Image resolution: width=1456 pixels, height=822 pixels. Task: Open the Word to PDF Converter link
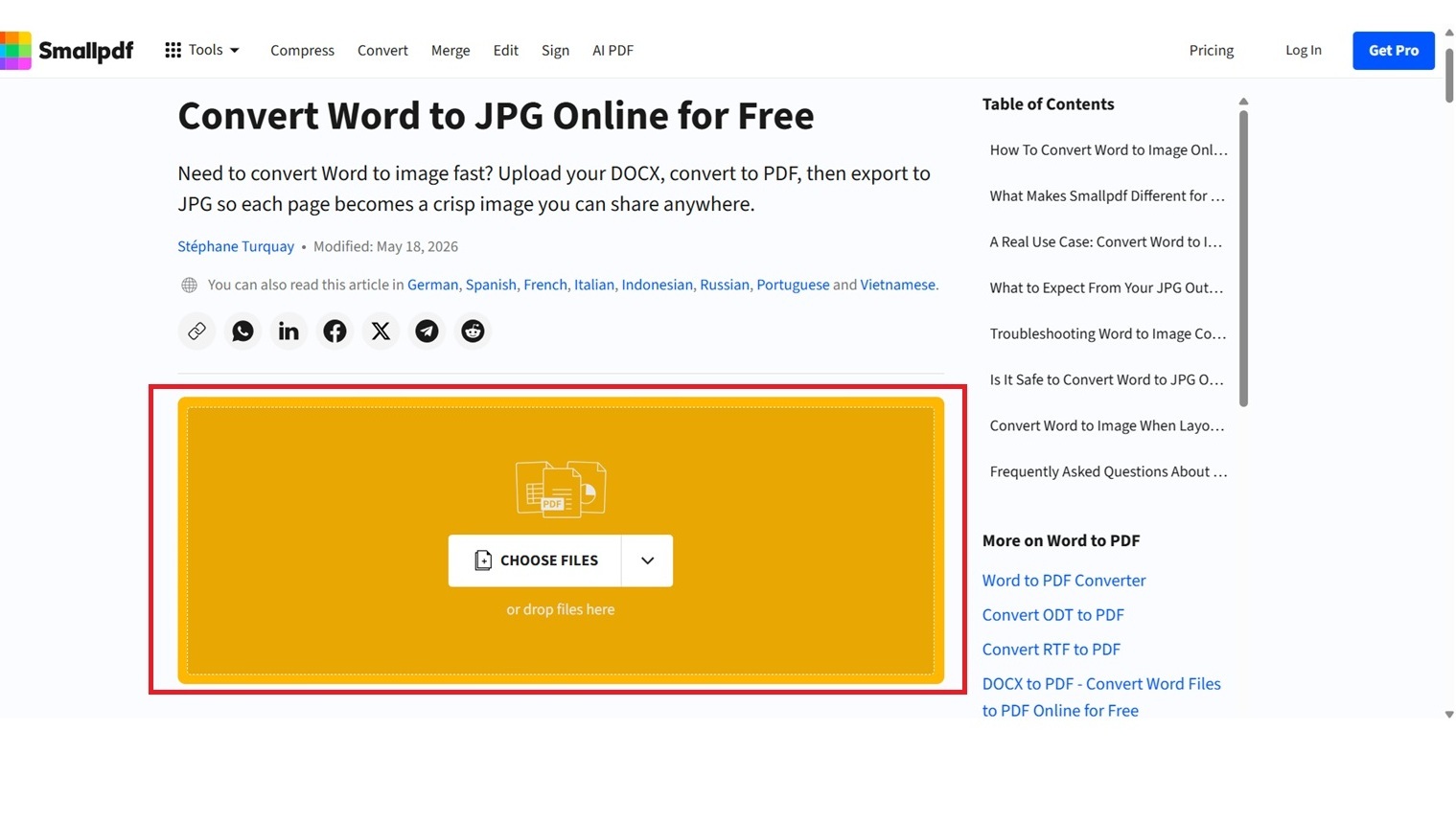[x=1064, y=581]
